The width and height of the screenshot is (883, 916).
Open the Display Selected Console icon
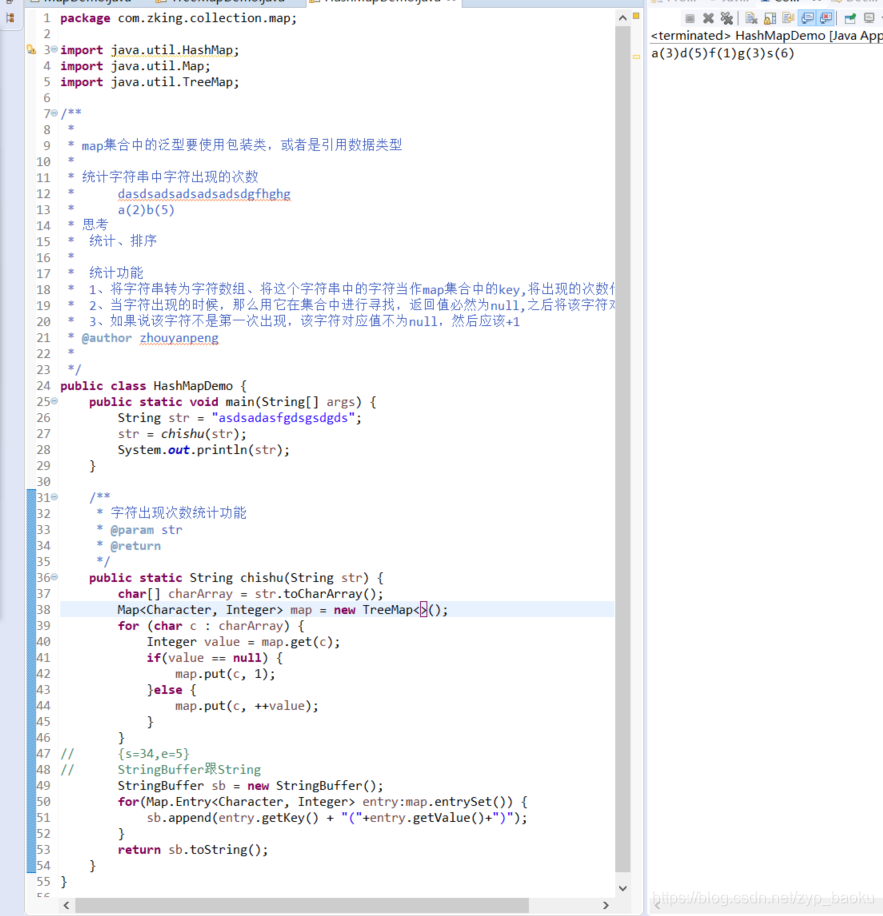tap(870, 18)
